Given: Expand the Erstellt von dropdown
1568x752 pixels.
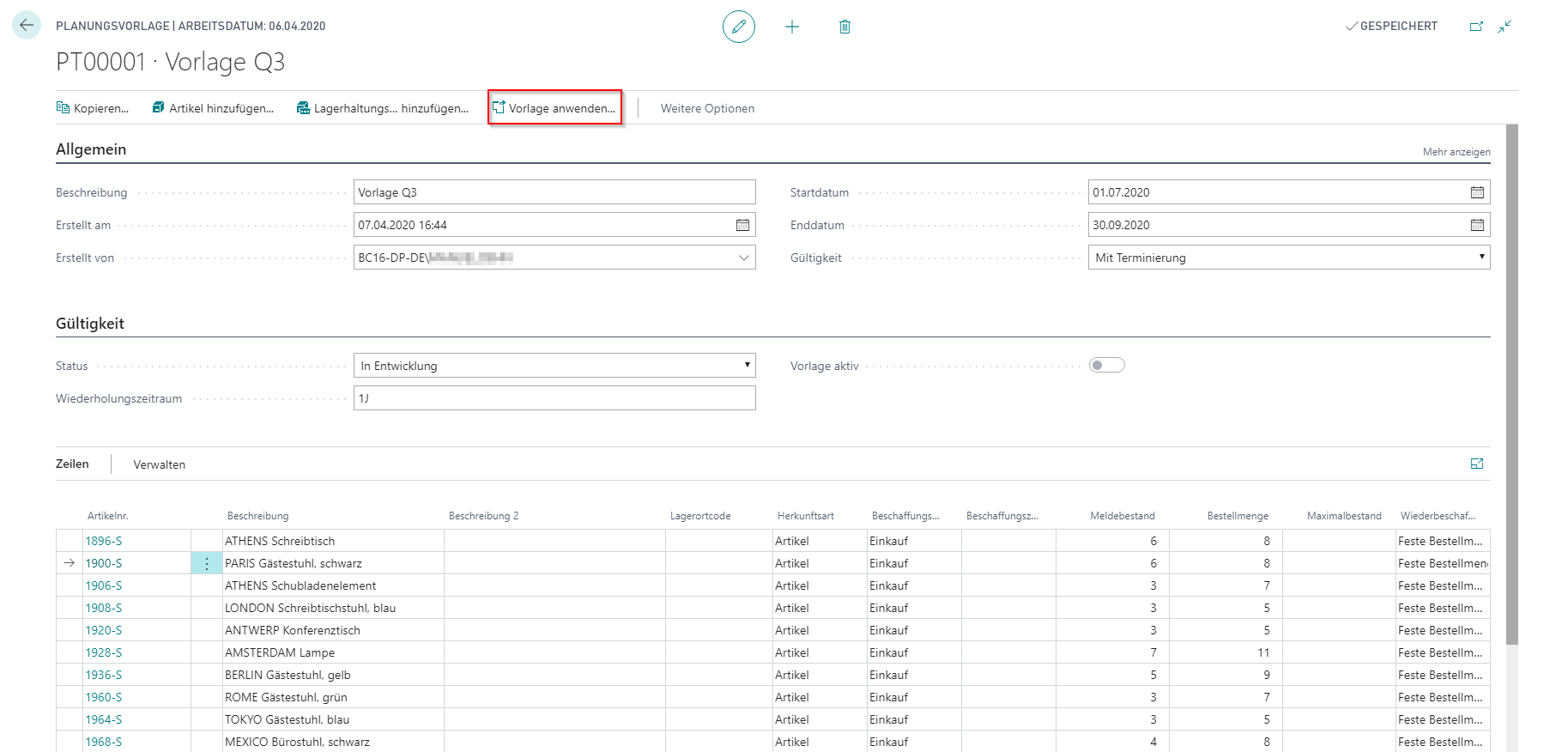Looking at the screenshot, I should point(743,258).
